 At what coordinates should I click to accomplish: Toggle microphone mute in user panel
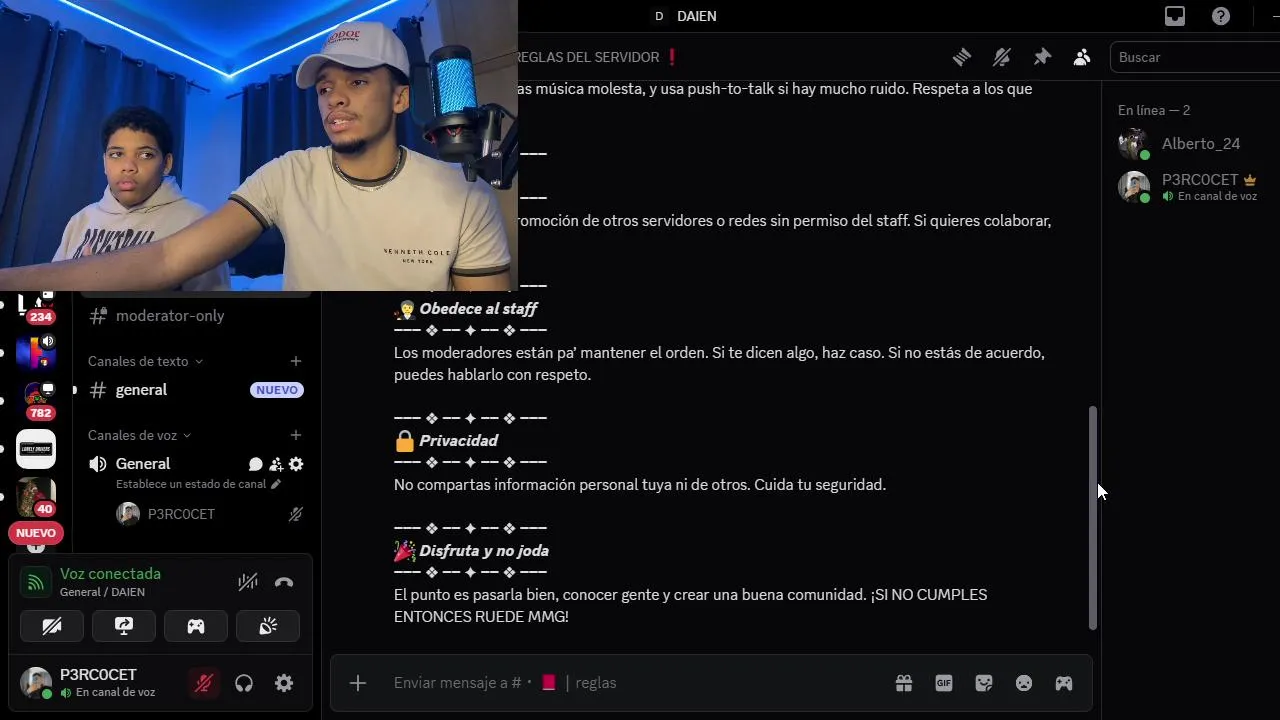tap(204, 683)
